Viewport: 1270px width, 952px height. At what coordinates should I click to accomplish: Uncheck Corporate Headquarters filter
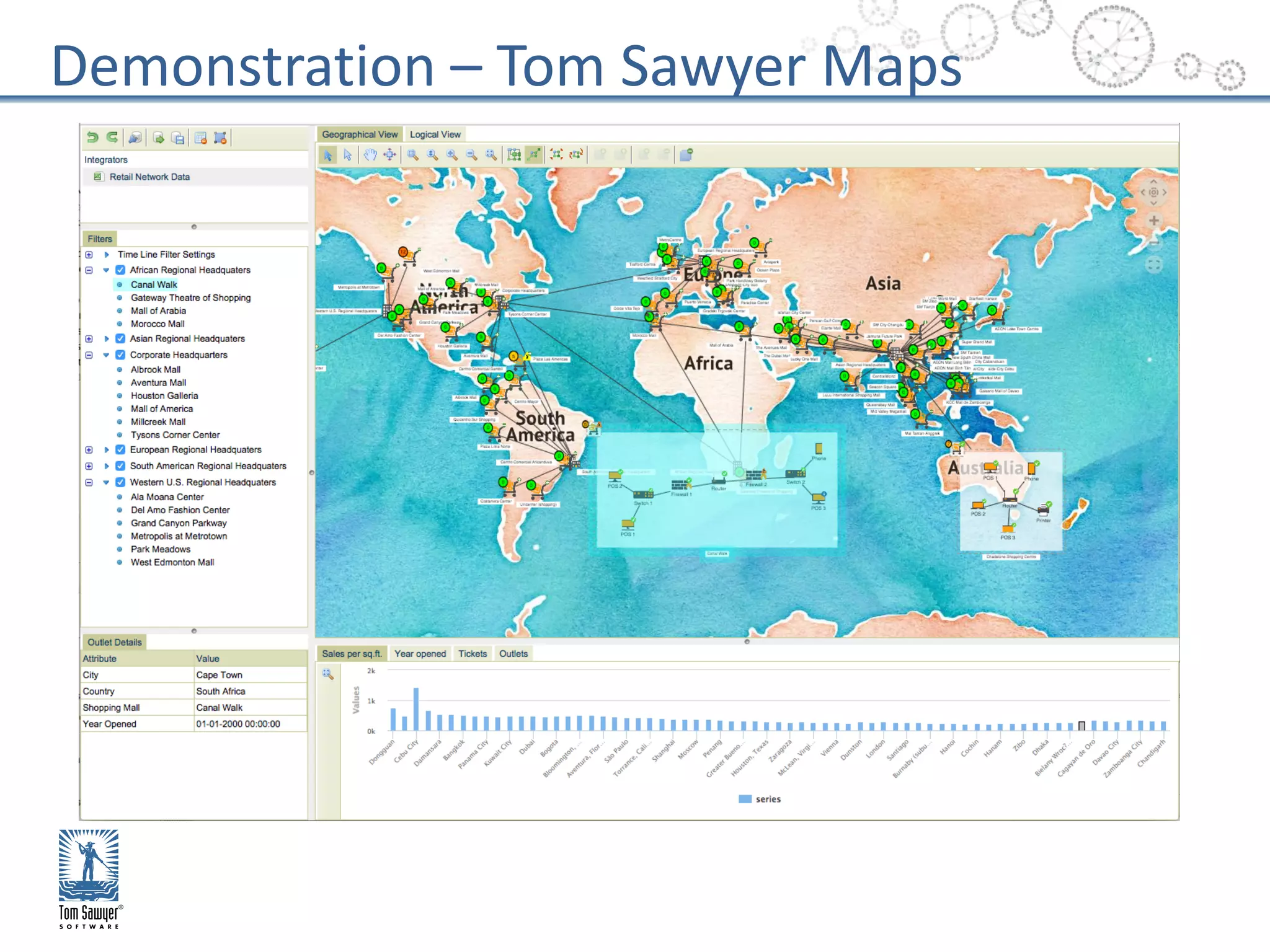point(120,355)
